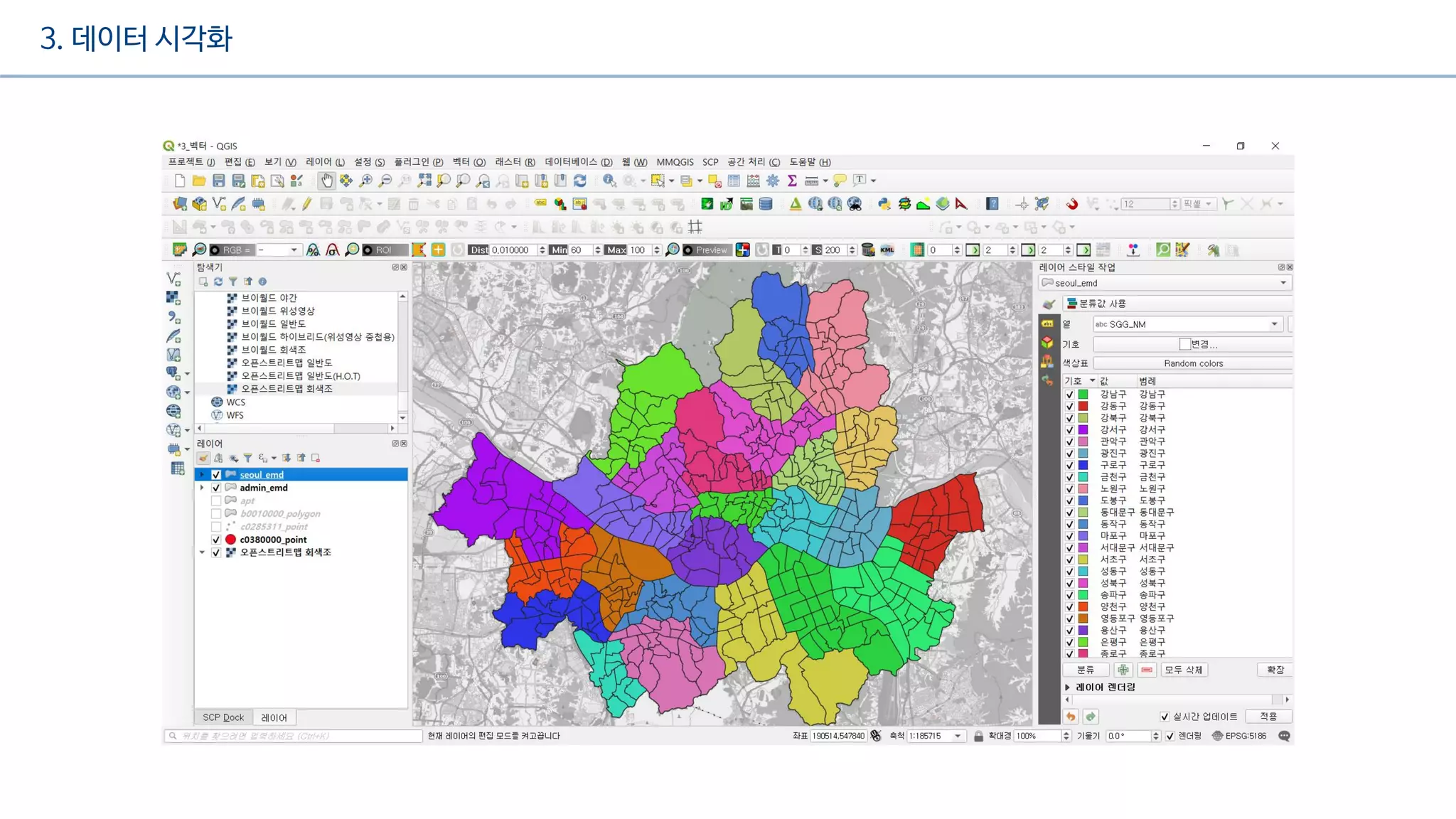1456x819 pixels.
Task: Open the 벡터 menu
Action: coord(469,162)
